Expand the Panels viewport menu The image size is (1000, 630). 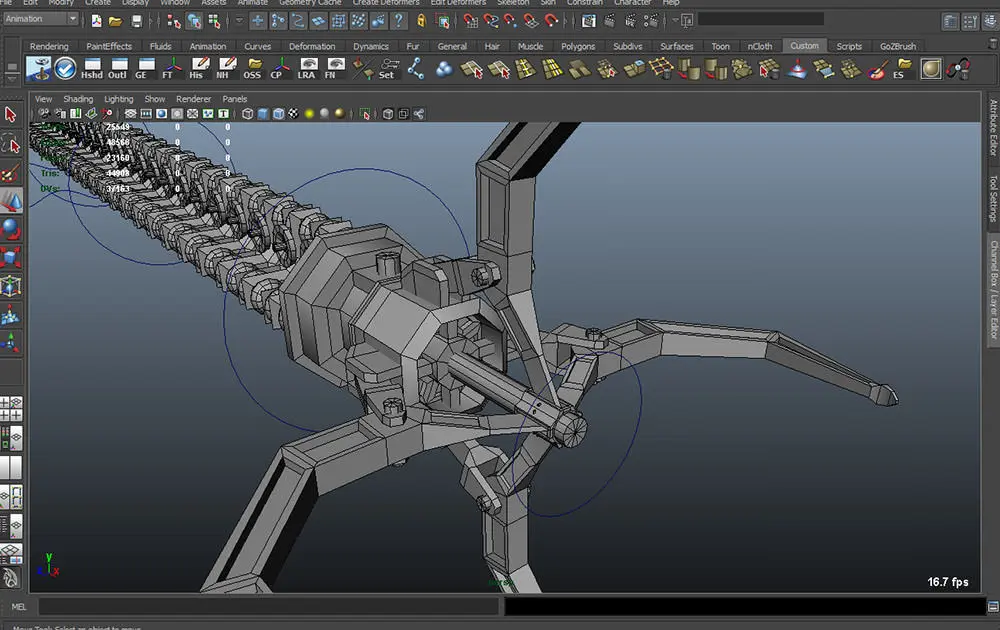coord(234,99)
